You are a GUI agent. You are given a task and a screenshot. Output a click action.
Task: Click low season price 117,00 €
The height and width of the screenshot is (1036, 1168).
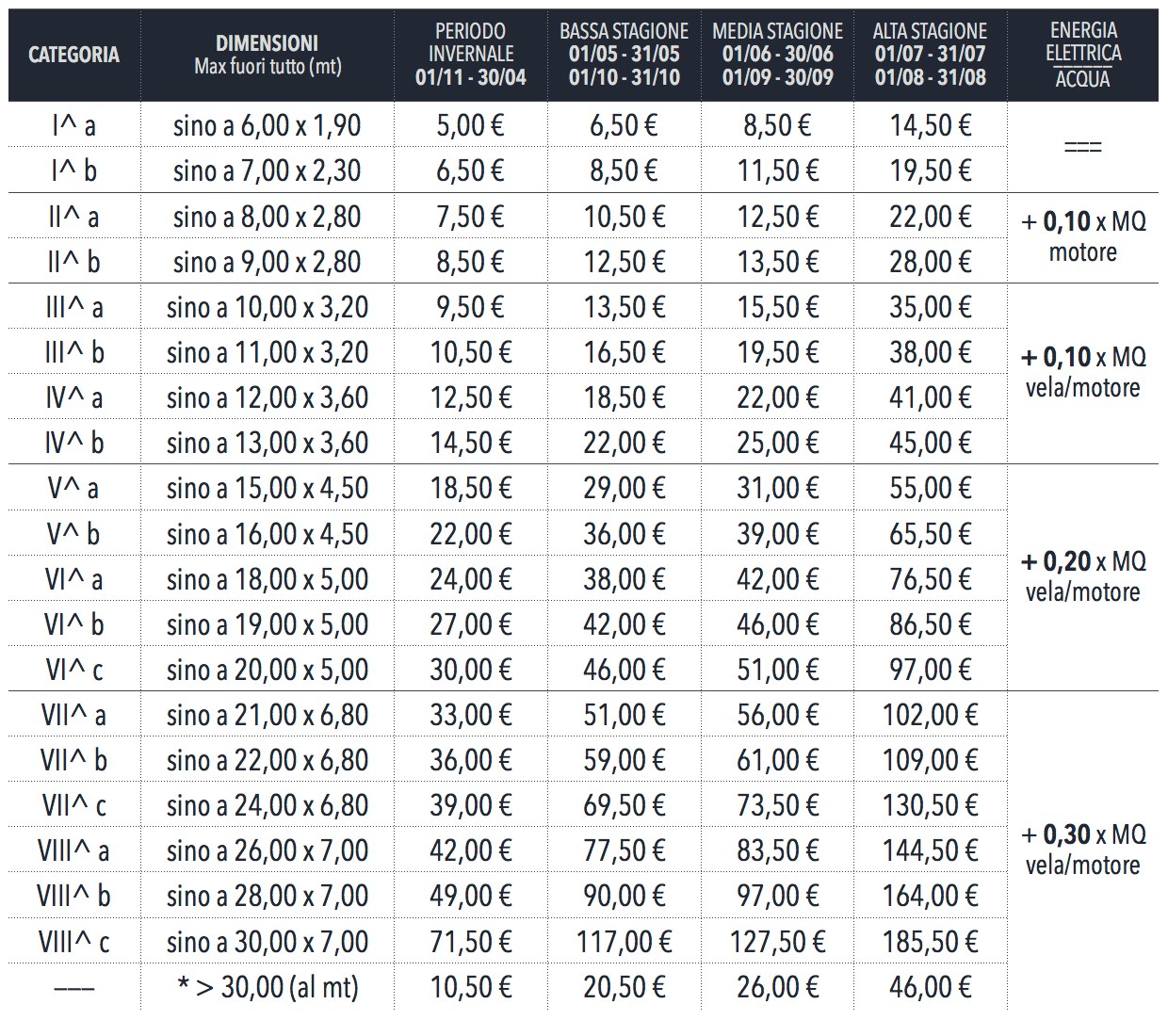tap(624, 942)
